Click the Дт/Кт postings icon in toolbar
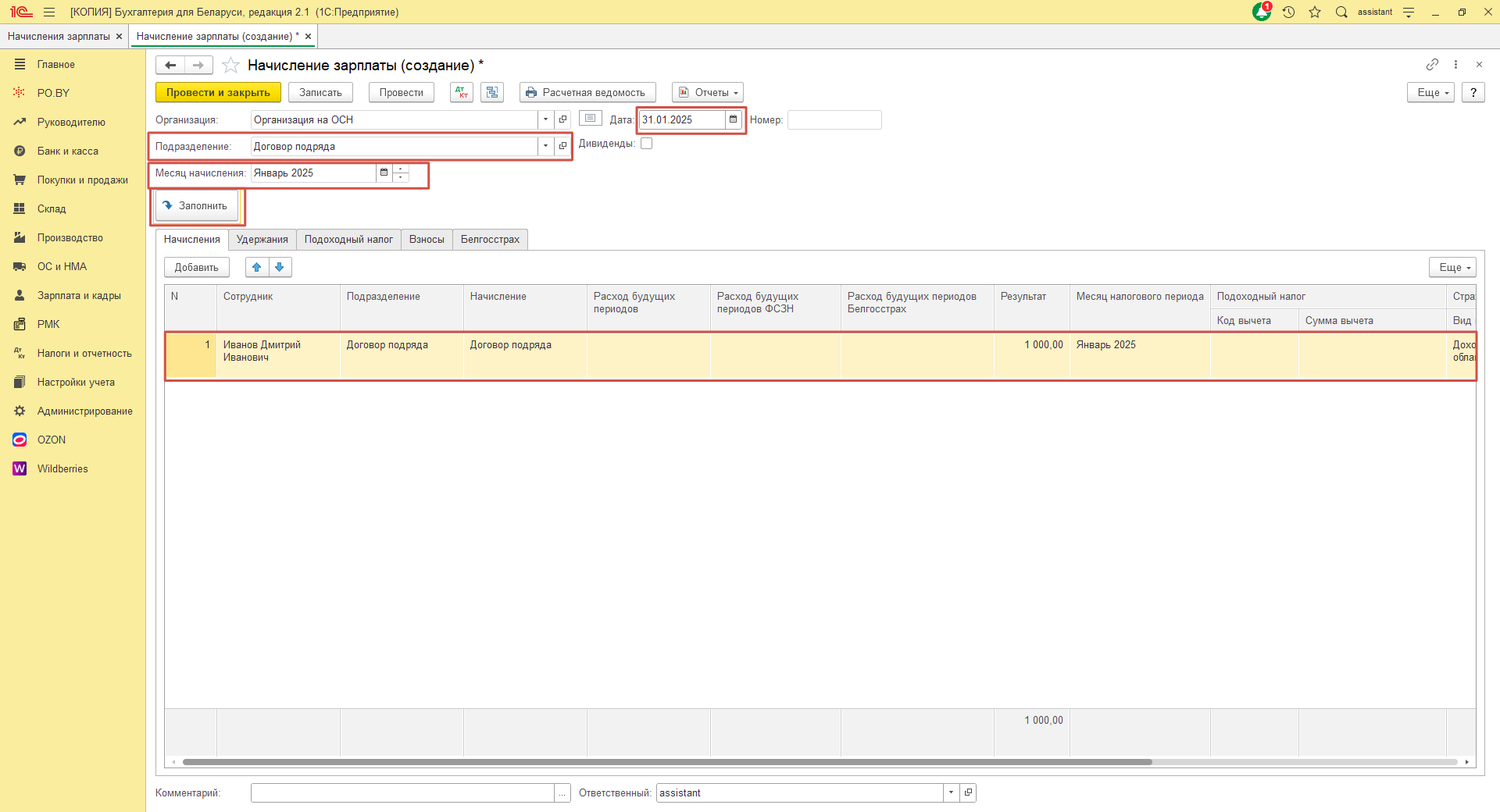The image size is (1500, 812). (x=462, y=93)
